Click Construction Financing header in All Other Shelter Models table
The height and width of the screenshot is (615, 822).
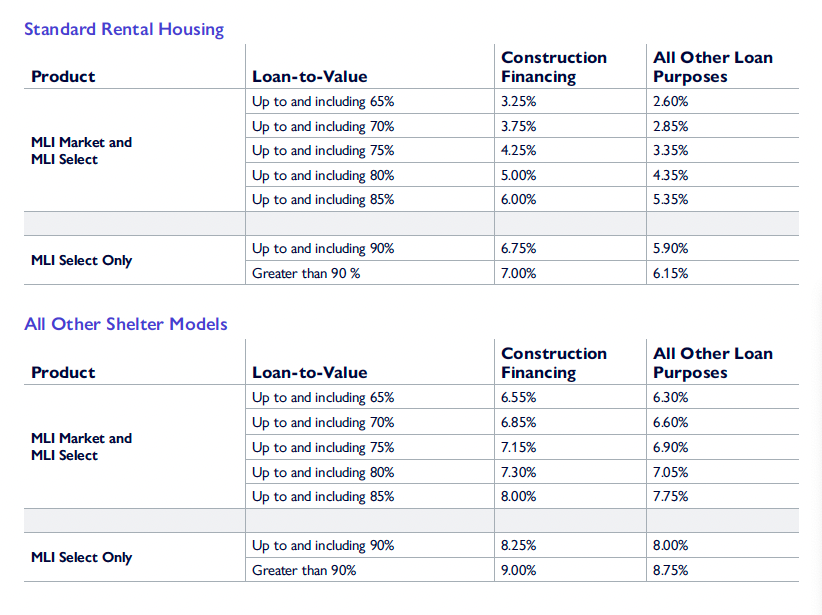click(x=554, y=363)
